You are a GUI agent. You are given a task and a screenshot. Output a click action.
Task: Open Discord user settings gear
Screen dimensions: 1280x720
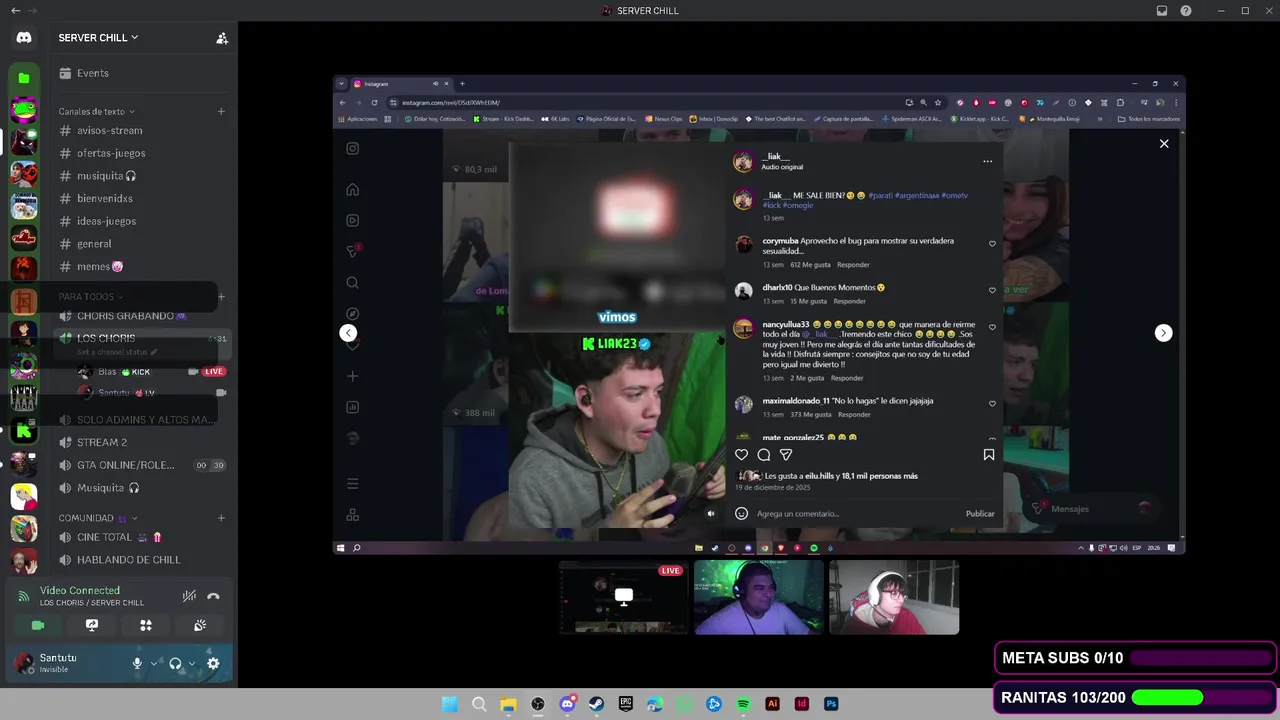click(213, 663)
